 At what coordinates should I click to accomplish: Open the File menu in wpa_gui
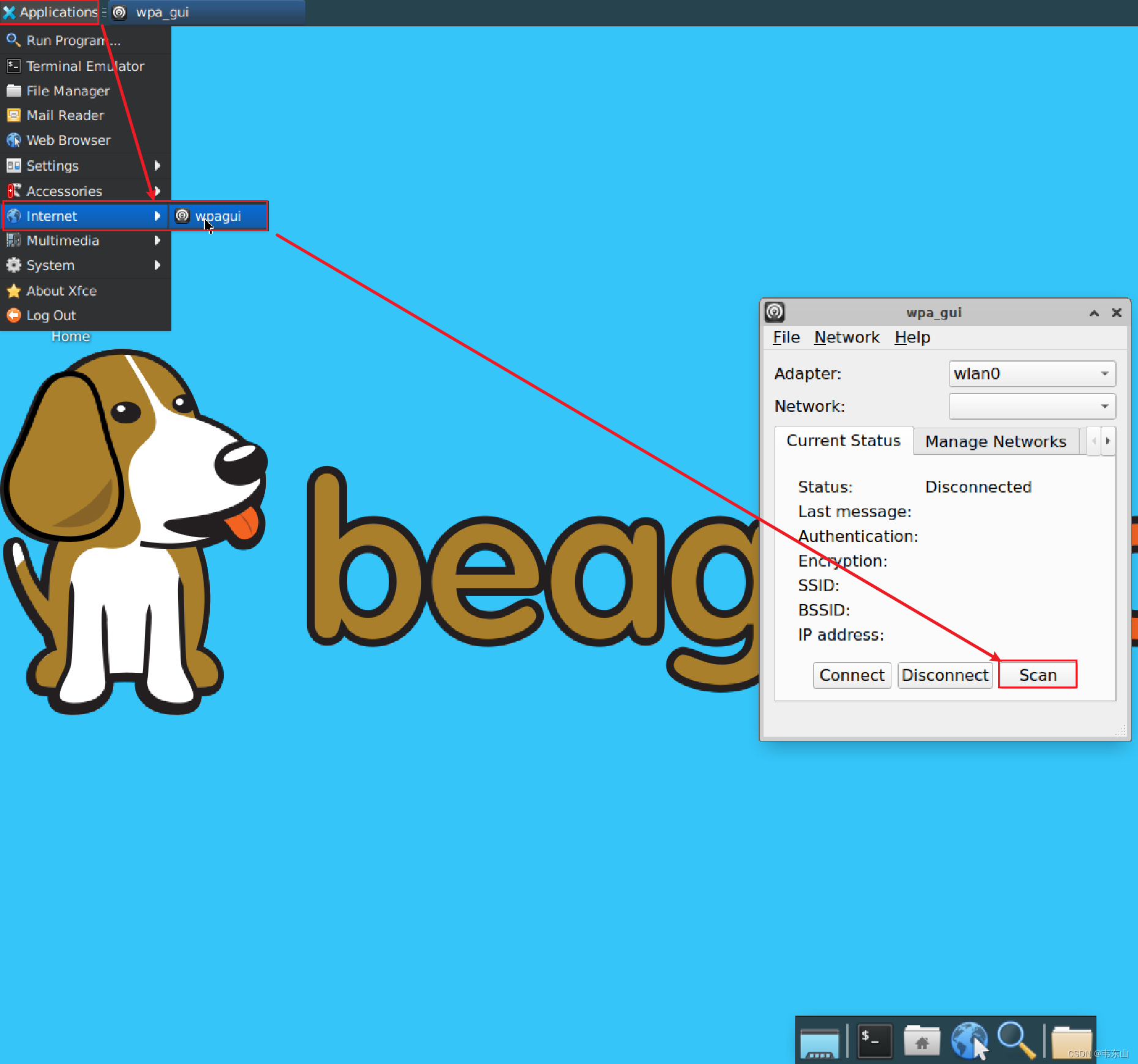point(786,337)
